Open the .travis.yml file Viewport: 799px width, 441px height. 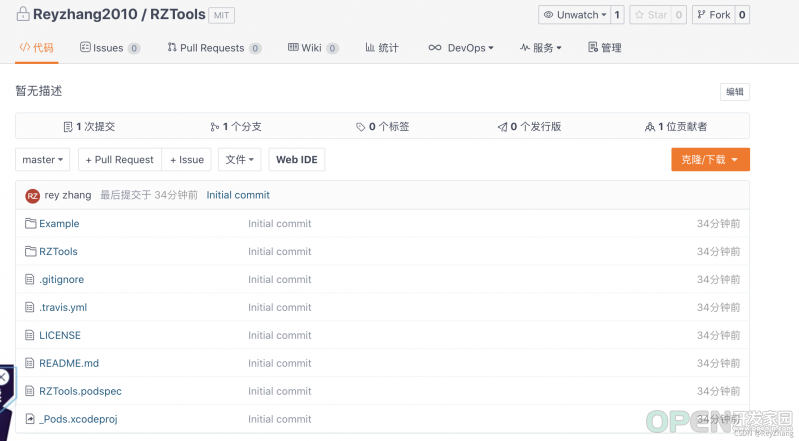tap(63, 307)
